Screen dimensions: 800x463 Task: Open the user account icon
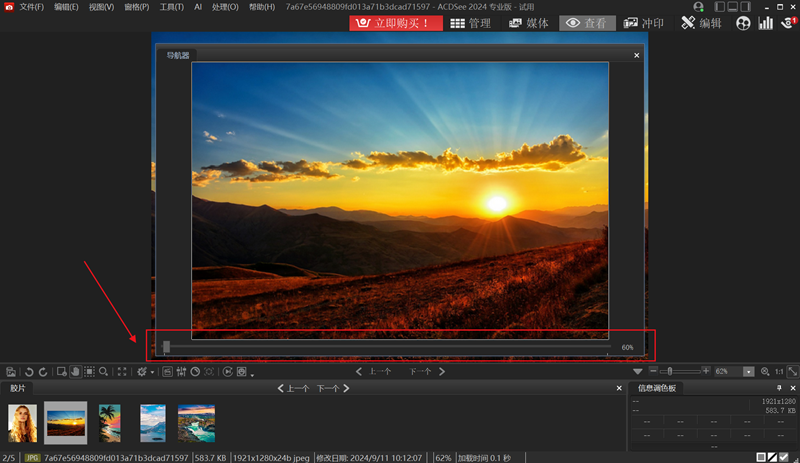(698, 7)
